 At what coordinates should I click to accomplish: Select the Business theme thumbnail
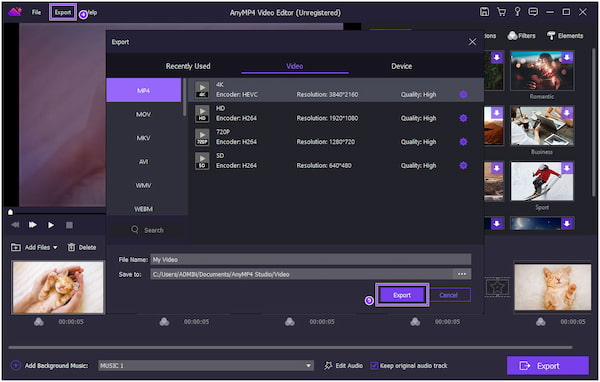tap(542, 126)
